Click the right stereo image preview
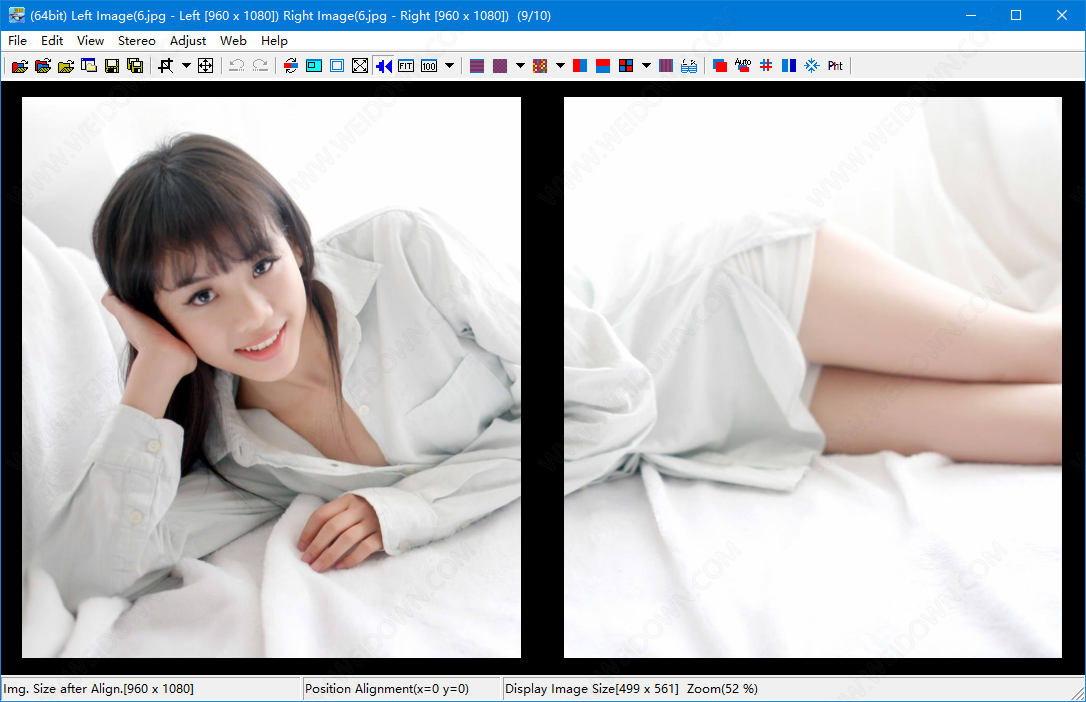The width and height of the screenshot is (1086, 702). [x=812, y=377]
